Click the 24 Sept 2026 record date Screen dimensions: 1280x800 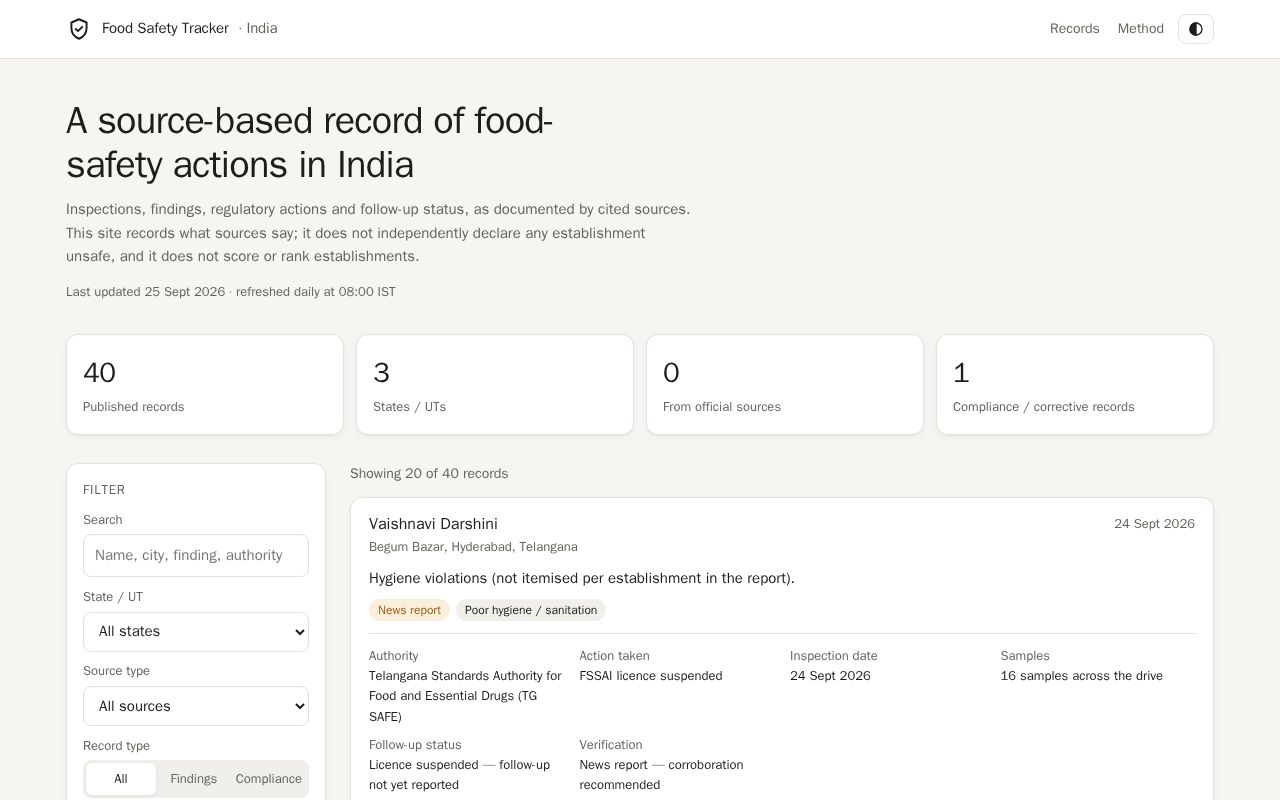click(x=1154, y=524)
